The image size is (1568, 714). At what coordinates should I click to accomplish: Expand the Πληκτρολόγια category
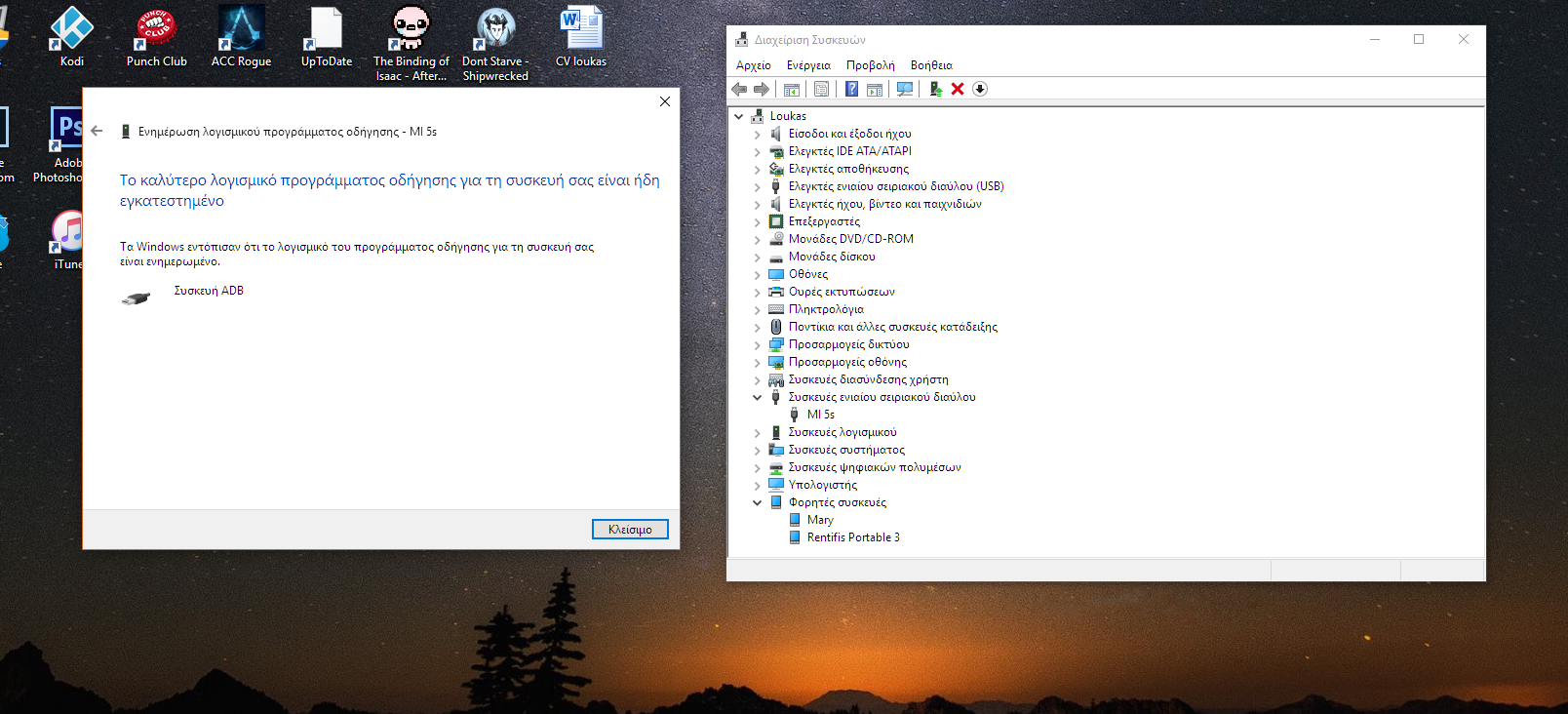coord(758,309)
